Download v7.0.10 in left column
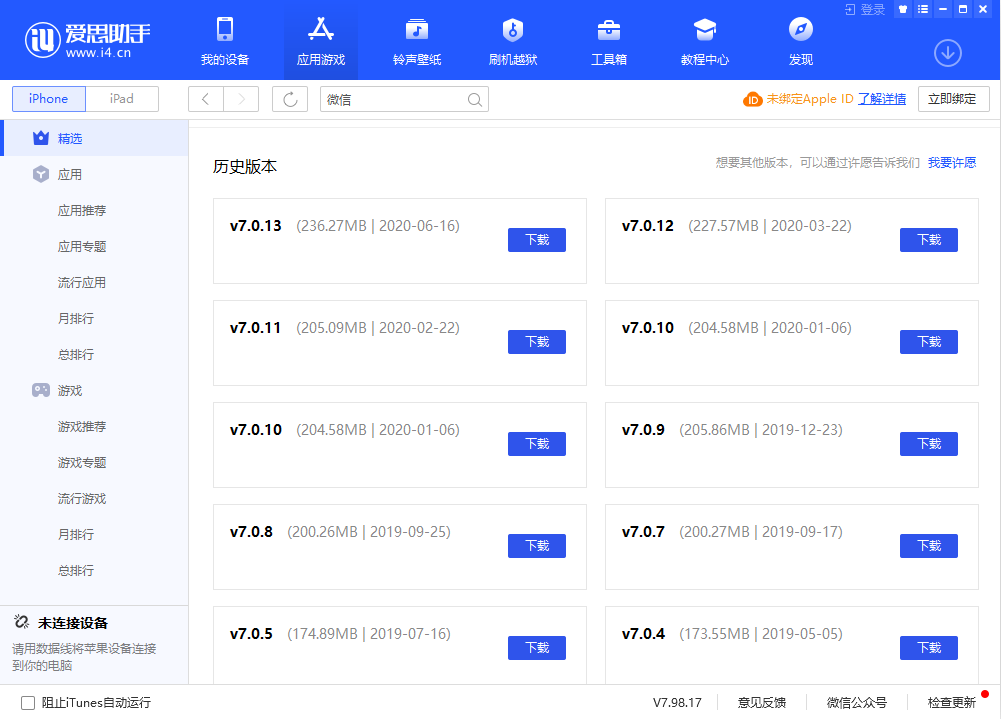The image size is (1001, 719). point(537,444)
